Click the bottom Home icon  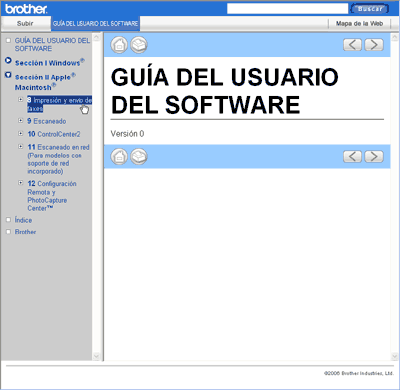(x=119, y=157)
